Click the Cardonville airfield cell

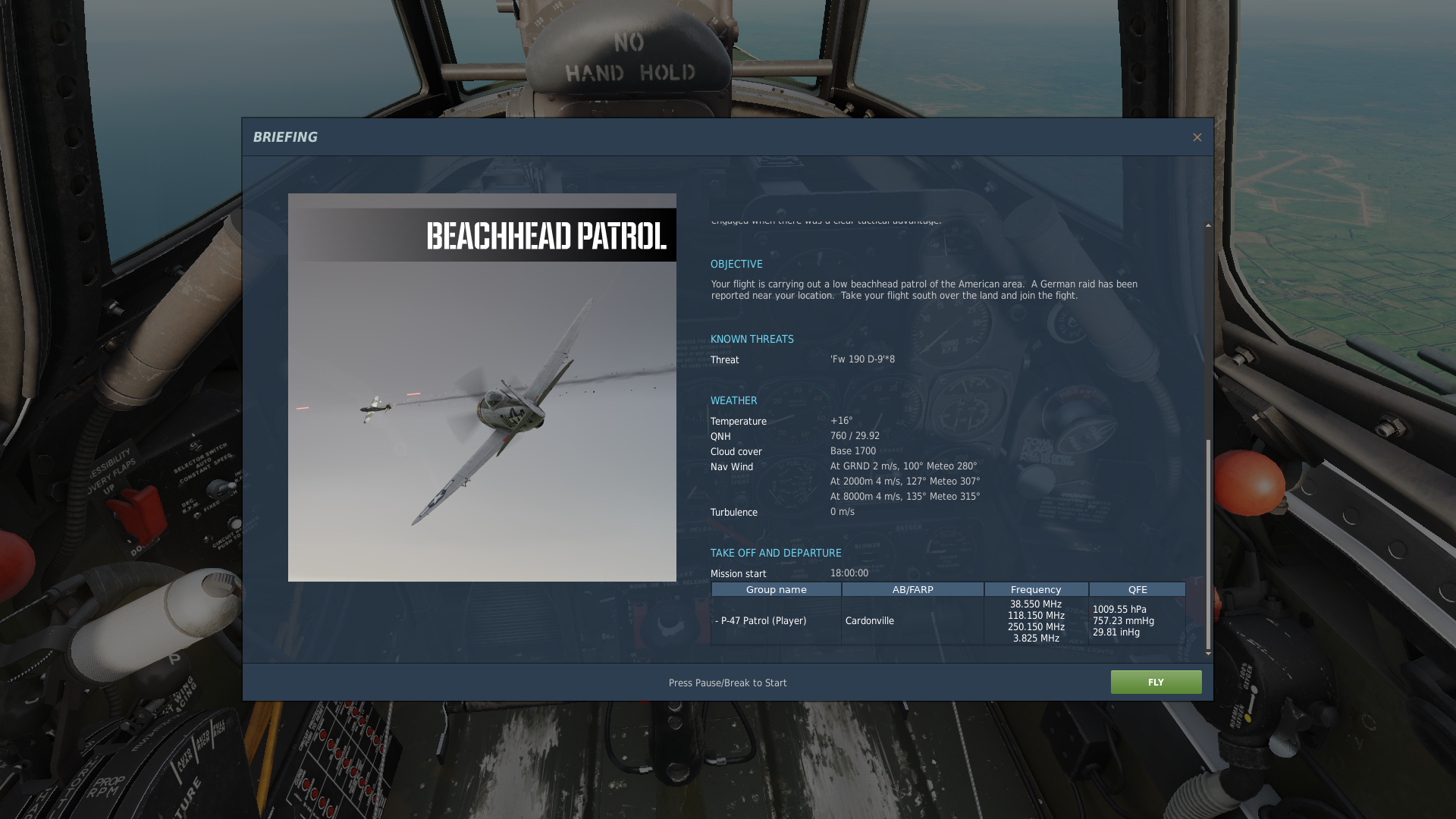(913, 620)
